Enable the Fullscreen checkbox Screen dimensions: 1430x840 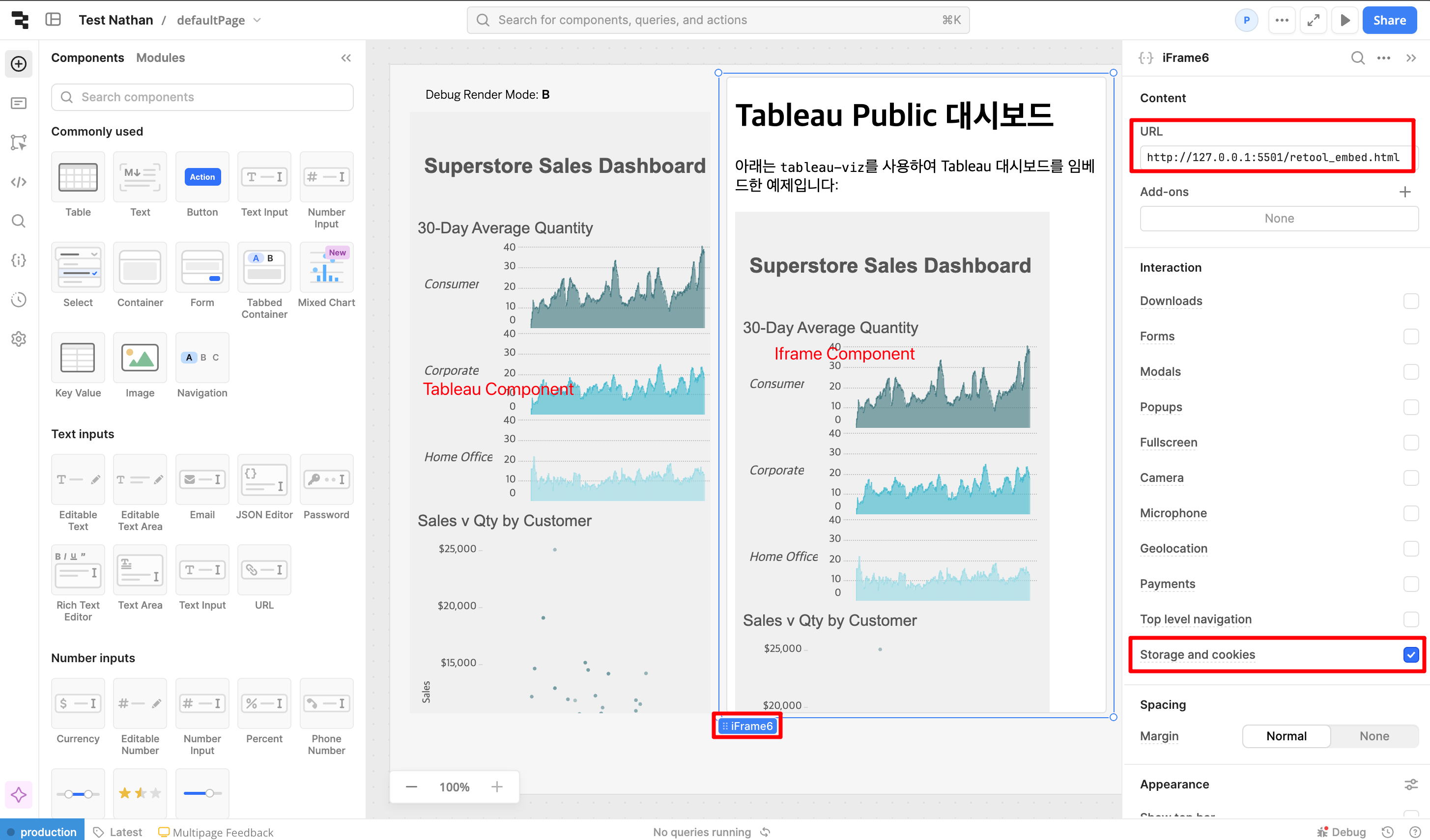pyautogui.click(x=1410, y=443)
